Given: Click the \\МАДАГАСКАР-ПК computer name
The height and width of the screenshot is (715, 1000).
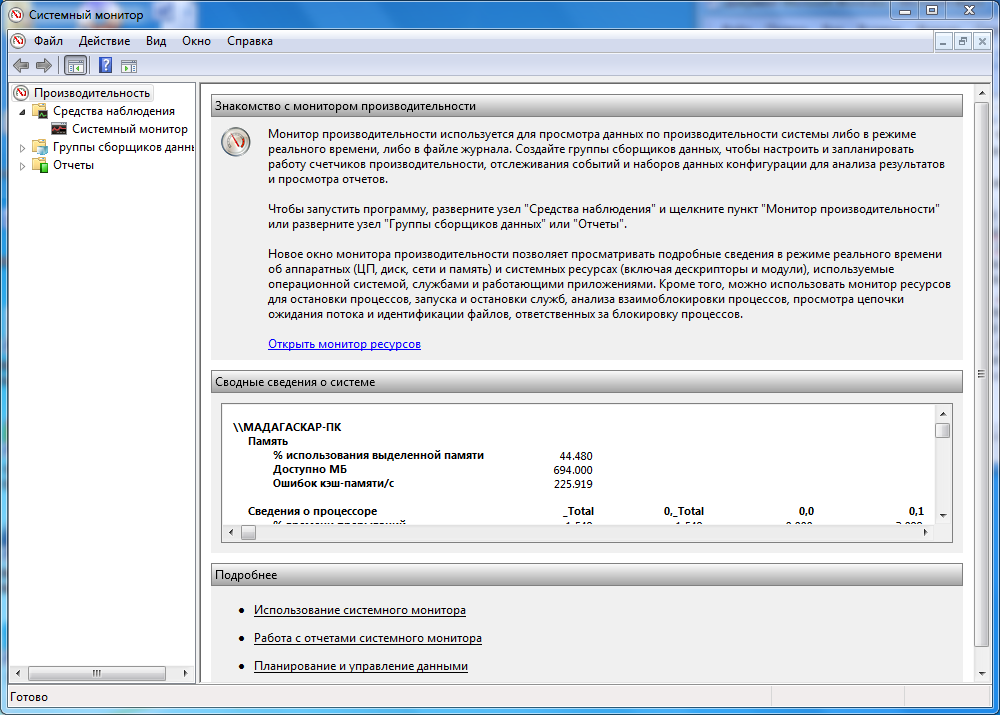Looking at the screenshot, I should point(287,427).
